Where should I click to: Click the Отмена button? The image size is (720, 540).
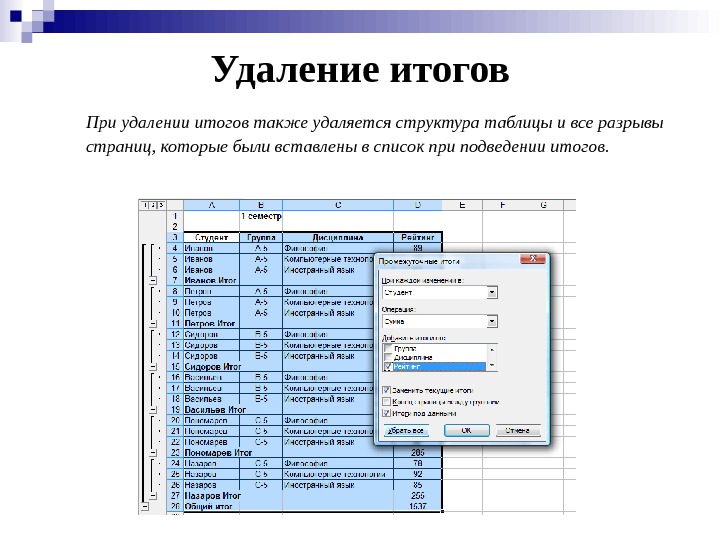(x=518, y=431)
